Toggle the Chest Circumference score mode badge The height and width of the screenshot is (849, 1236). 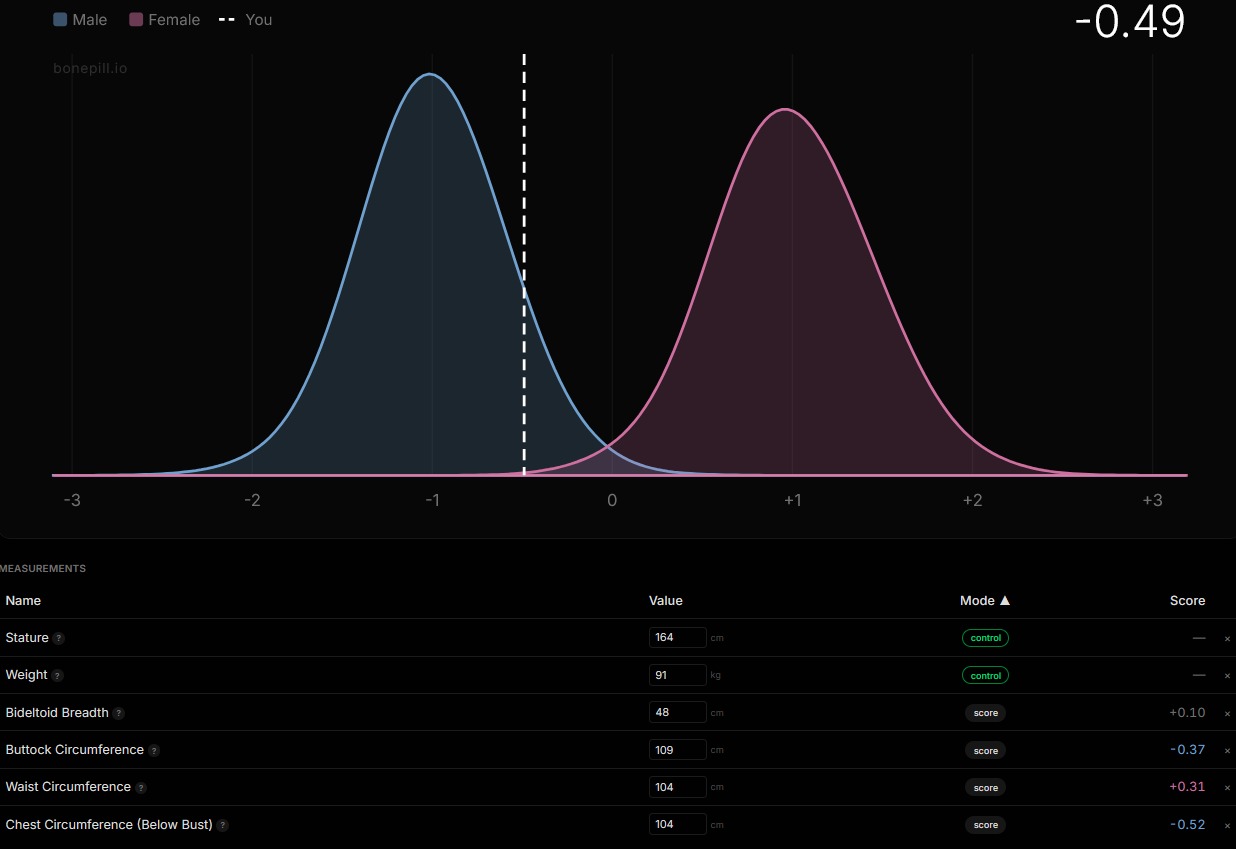coord(985,825)
